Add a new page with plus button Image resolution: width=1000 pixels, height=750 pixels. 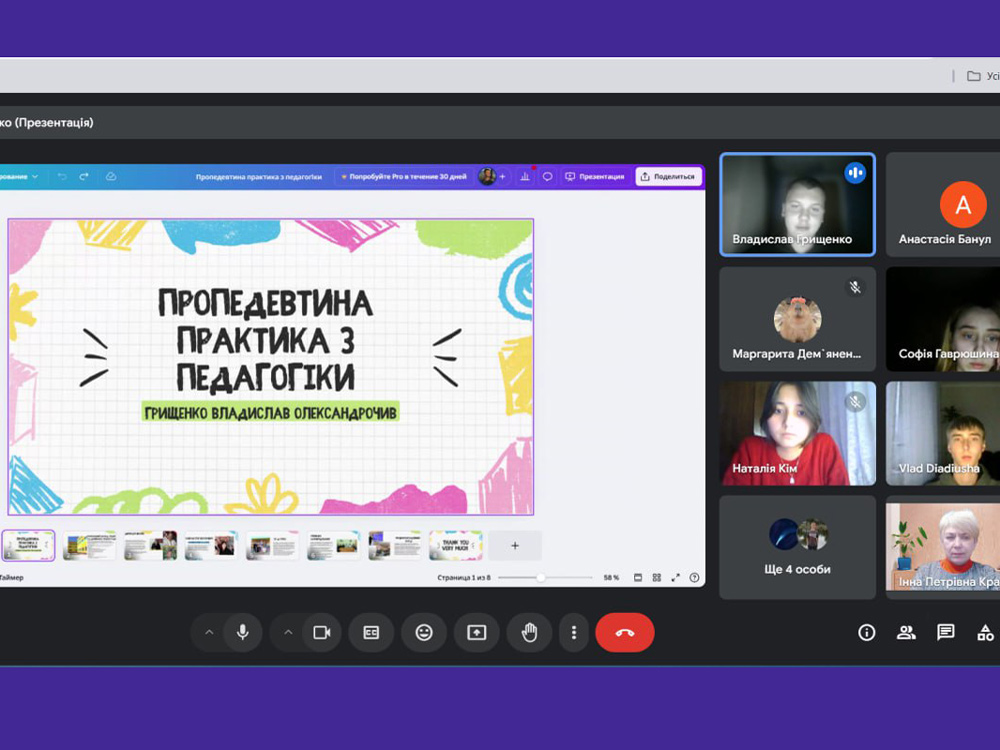click(515, 545)
